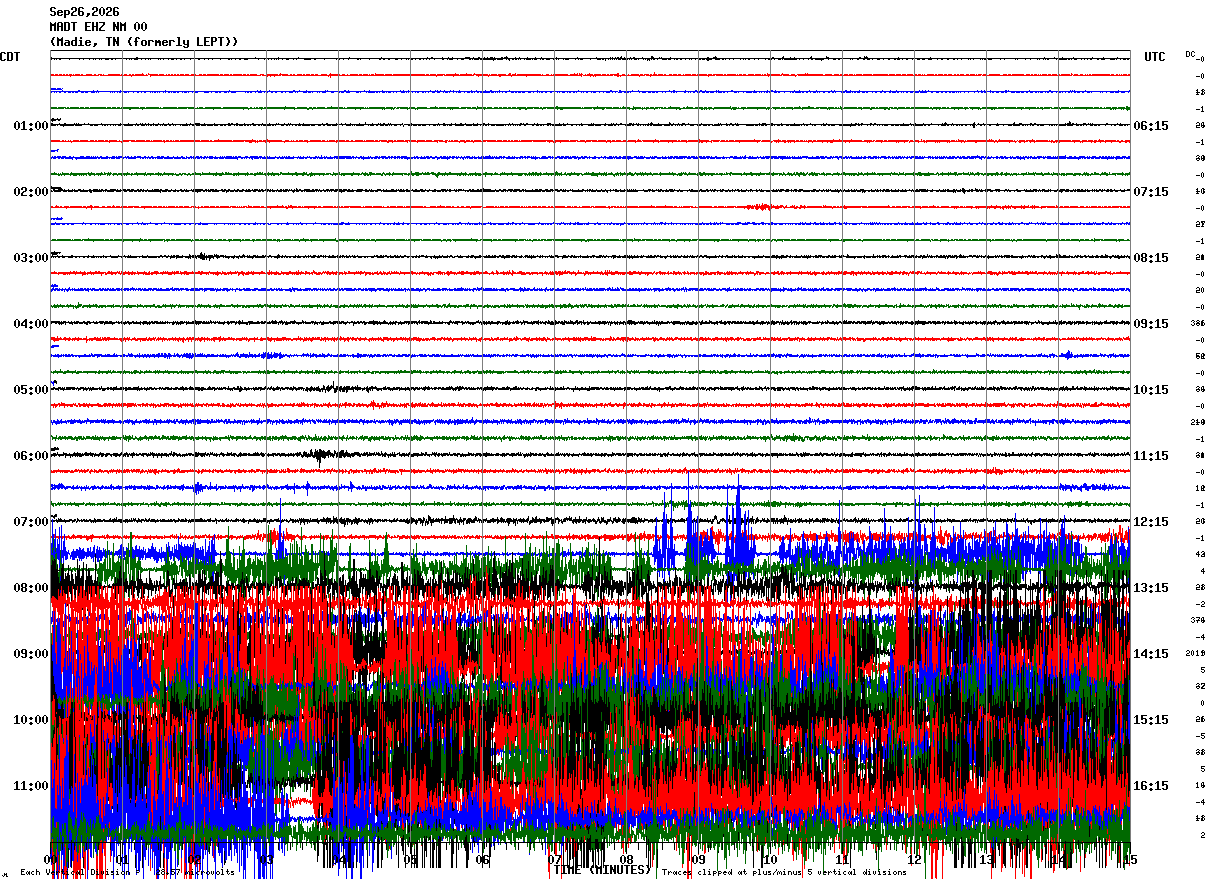Viewport: 1210px width, 886px height.
Task: Click the 06:15 UTC row label
Action: 1151,126
